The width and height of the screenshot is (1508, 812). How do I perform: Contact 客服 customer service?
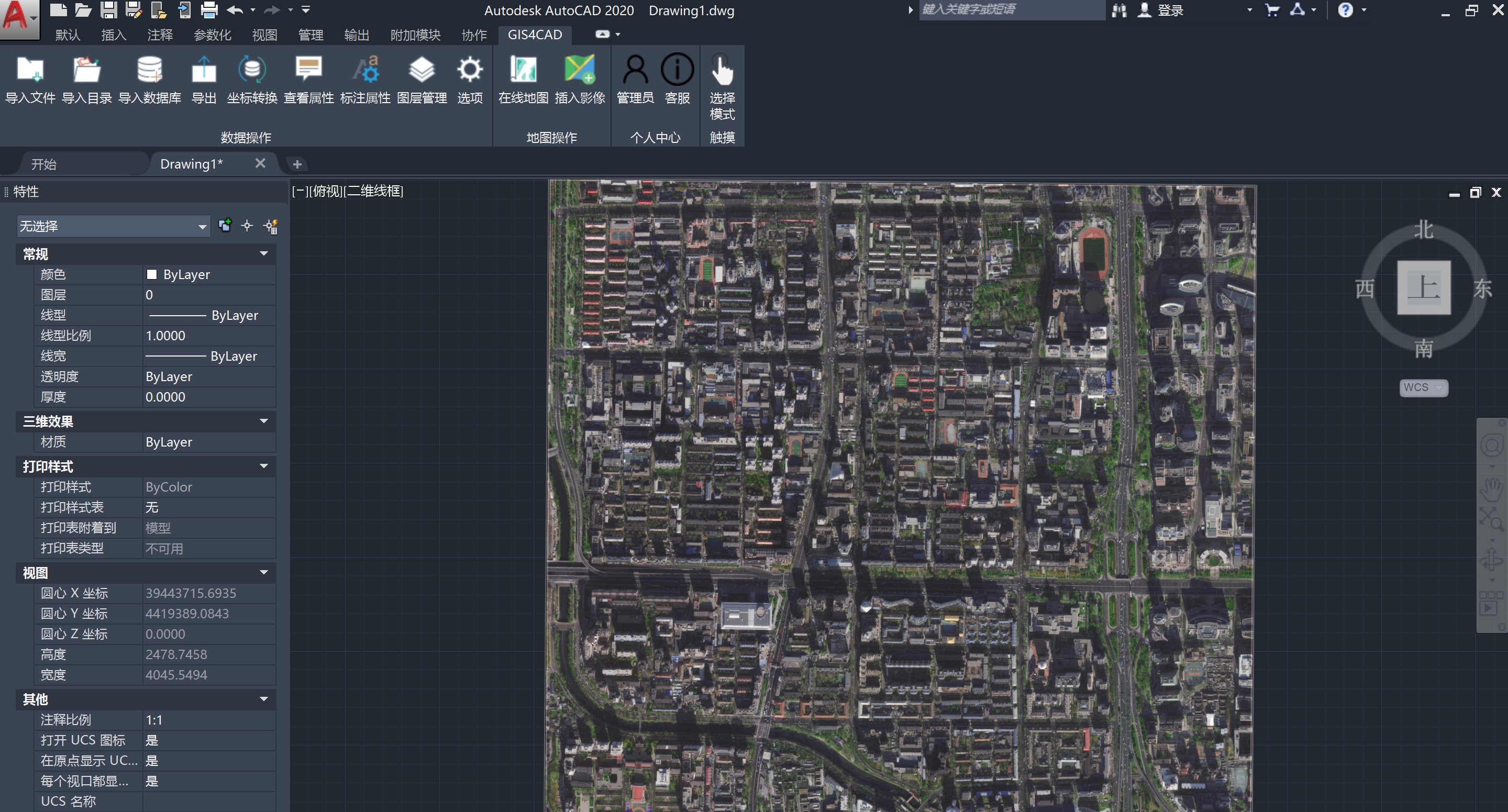coord(678,79)
